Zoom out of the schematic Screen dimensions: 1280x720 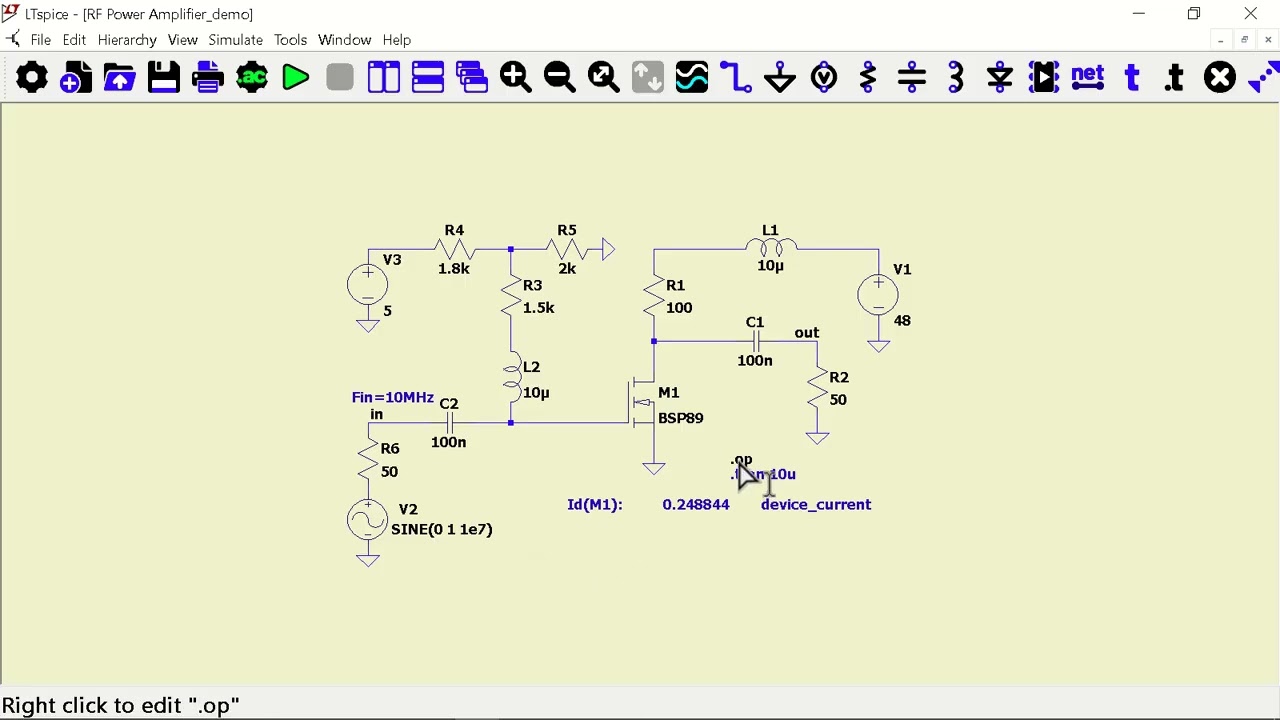[x=559, y=77]
